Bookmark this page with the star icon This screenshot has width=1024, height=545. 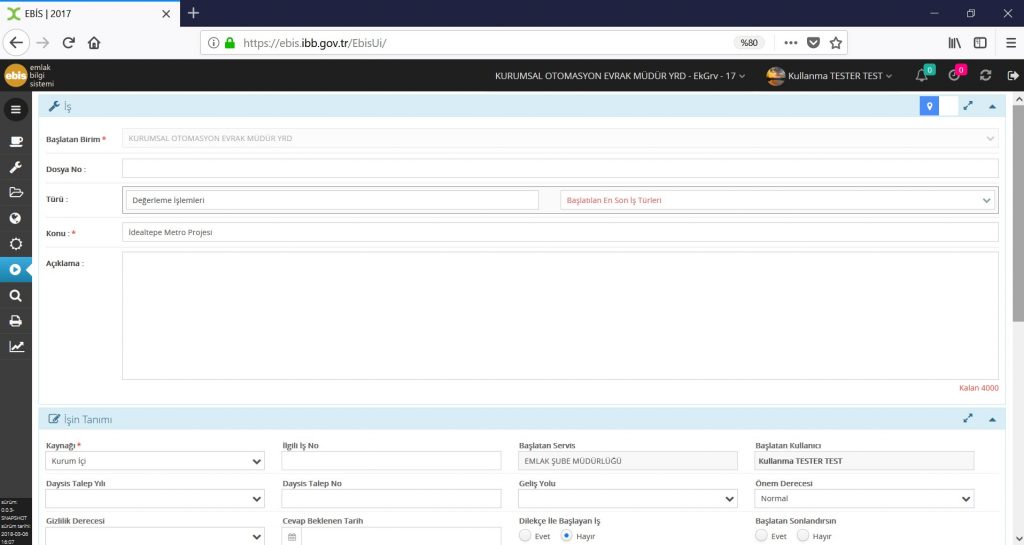pyautogui.click(x=835, y=43)
